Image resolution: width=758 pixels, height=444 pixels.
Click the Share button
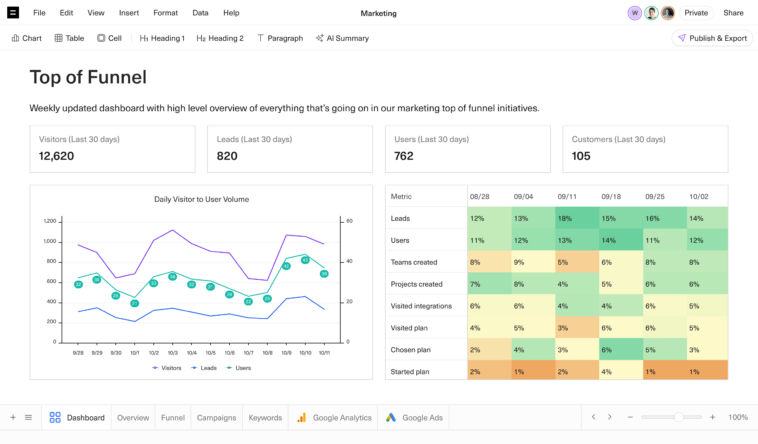733,13
